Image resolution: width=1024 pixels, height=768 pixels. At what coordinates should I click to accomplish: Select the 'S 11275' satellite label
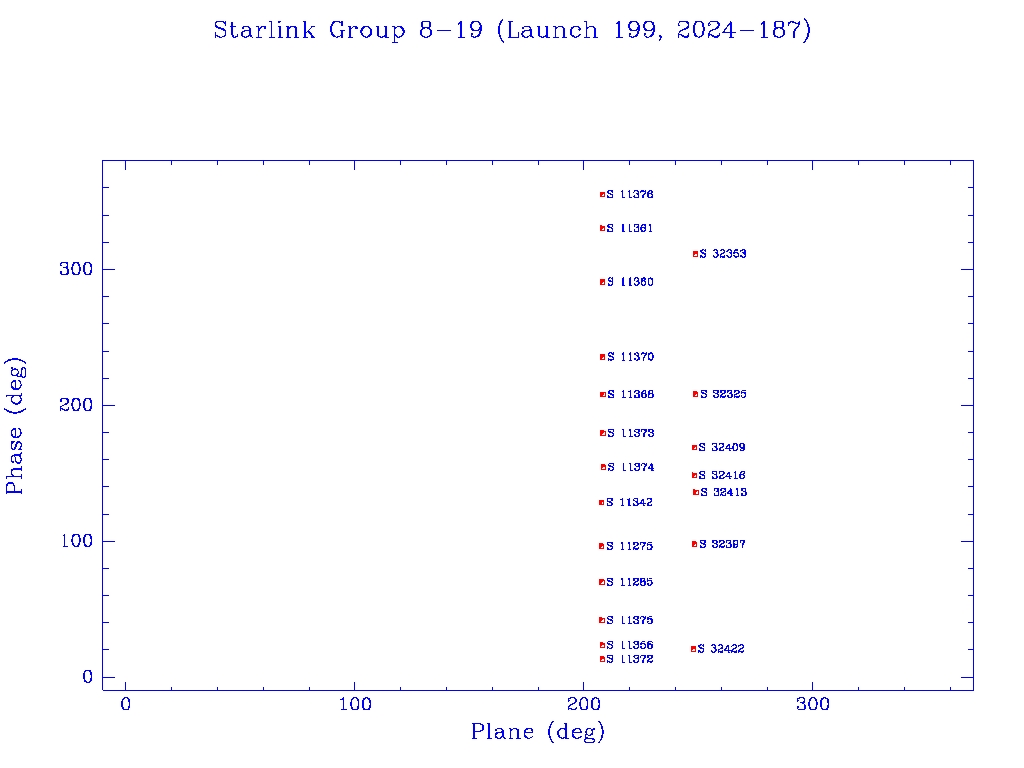pos(629,547)
